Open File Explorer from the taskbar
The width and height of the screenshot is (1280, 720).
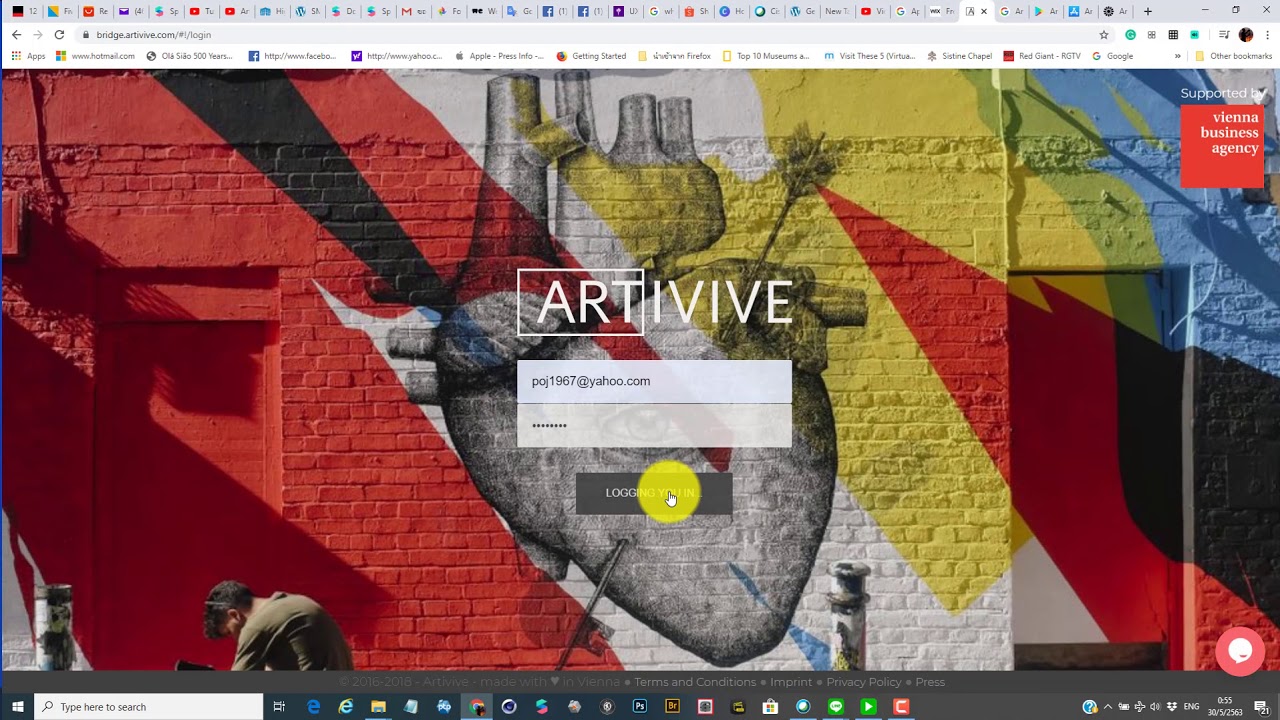[378, 707]
